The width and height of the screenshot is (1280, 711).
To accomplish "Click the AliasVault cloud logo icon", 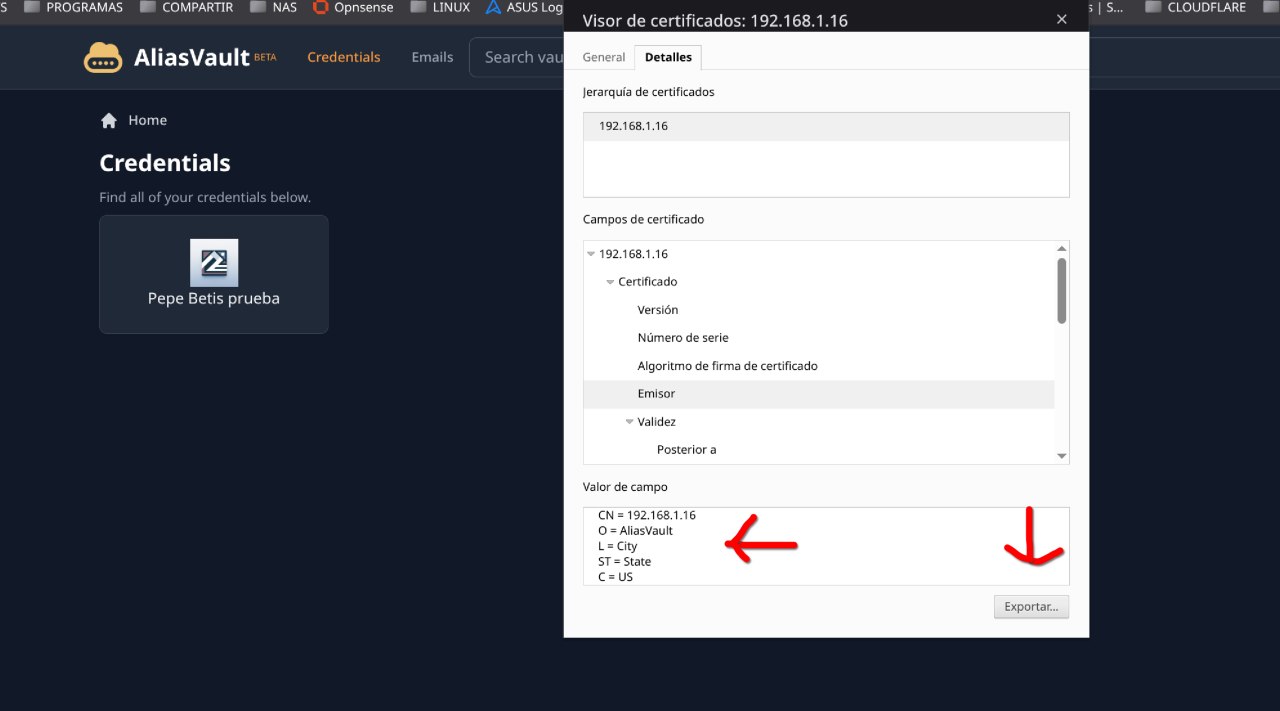I will click(103, 57).
